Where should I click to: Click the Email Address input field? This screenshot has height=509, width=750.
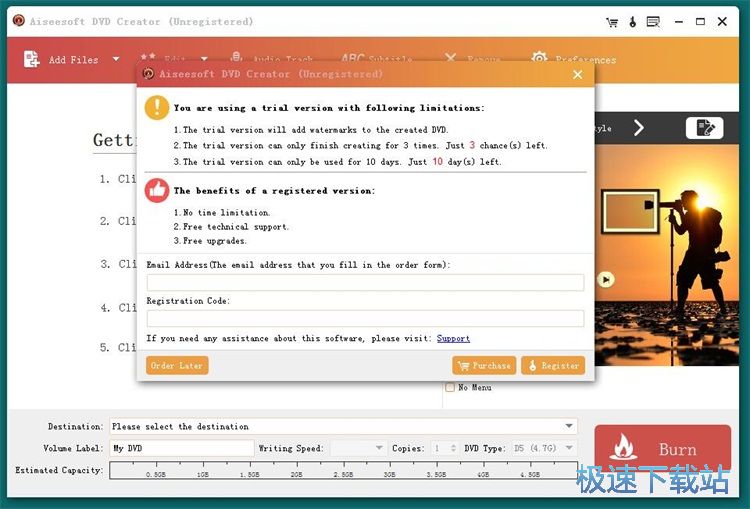pyautogui.click(x=365, y=282)
